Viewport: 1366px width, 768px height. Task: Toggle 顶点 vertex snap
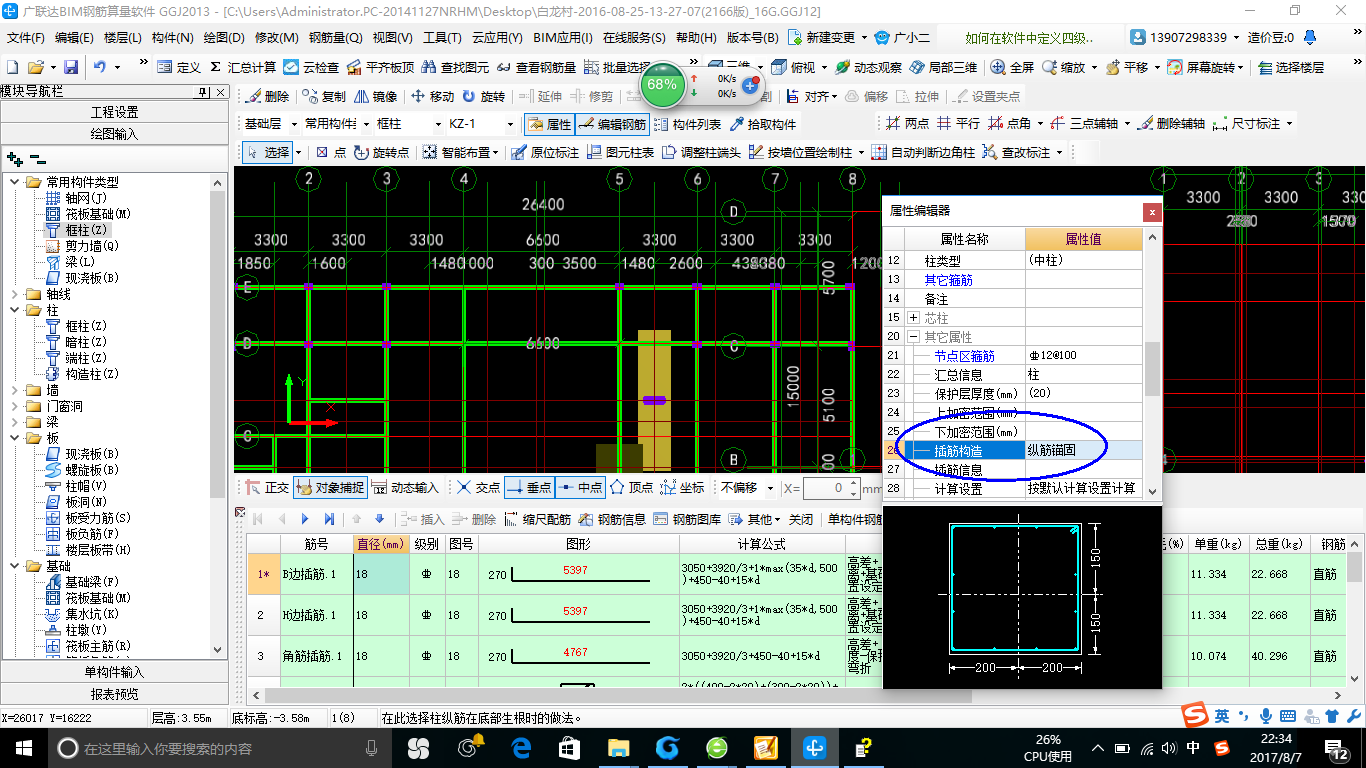[x=631, y=488]
